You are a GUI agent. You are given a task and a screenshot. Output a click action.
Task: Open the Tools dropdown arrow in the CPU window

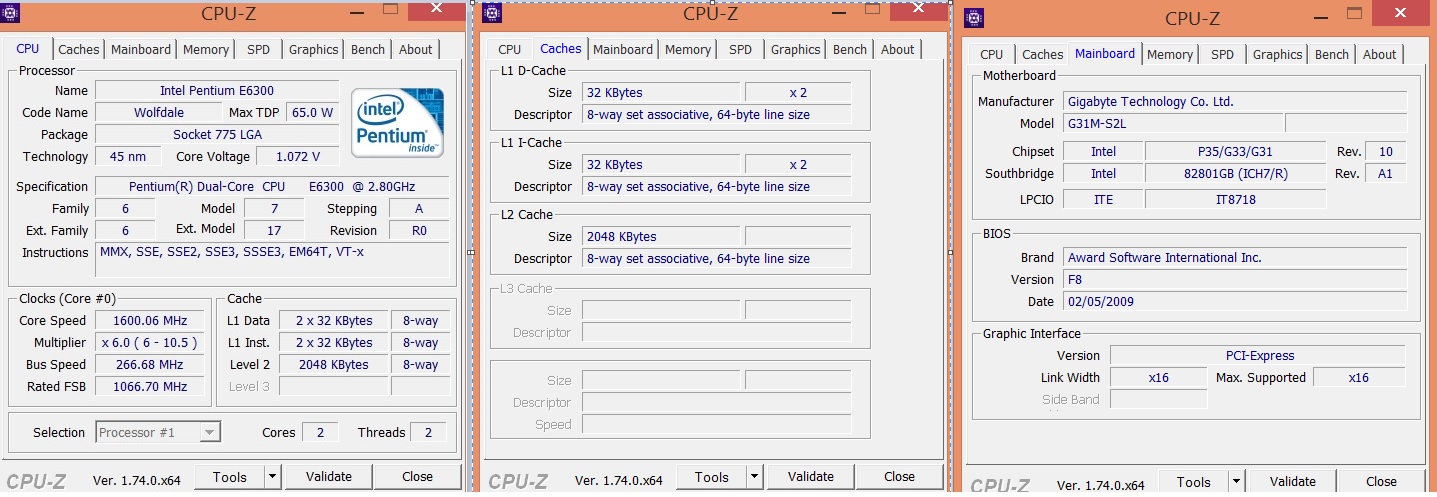point(272,477)
